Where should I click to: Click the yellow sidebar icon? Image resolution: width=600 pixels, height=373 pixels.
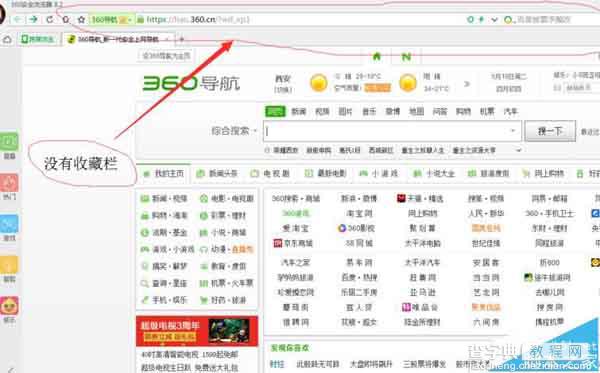coord(9,265)
